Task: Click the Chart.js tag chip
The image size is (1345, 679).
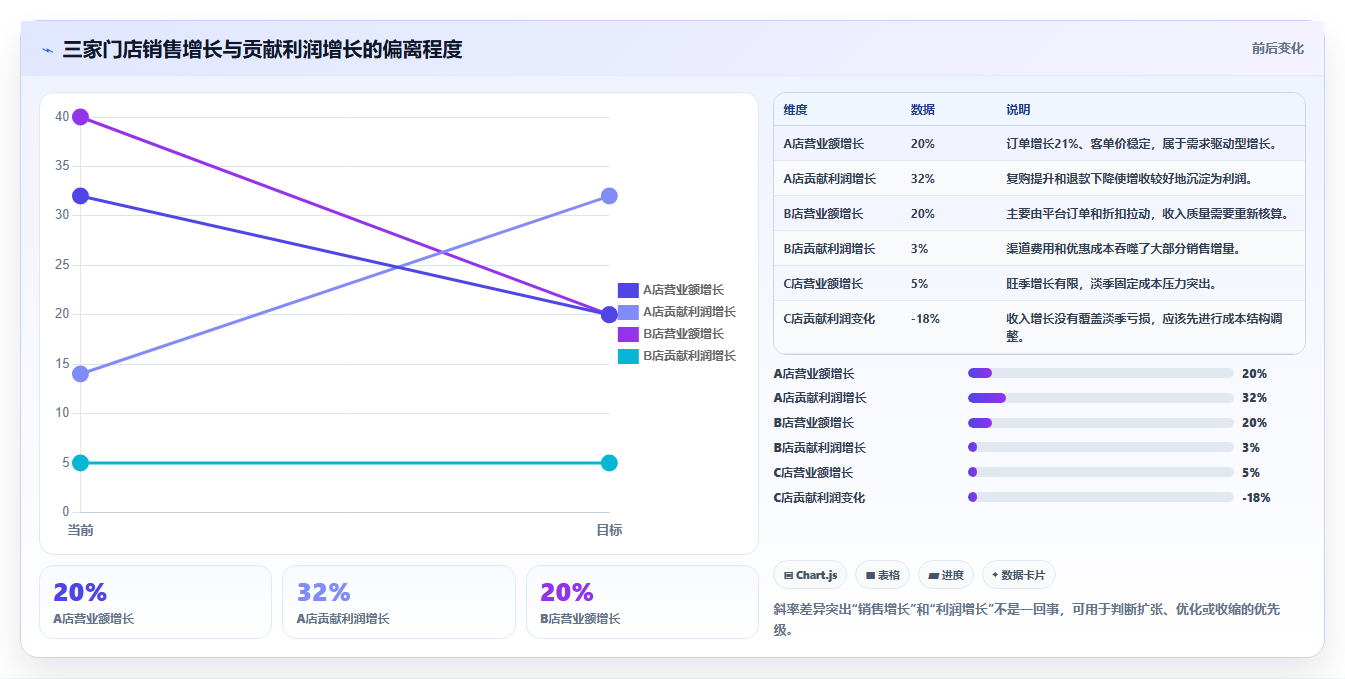Action: point(810,575)
